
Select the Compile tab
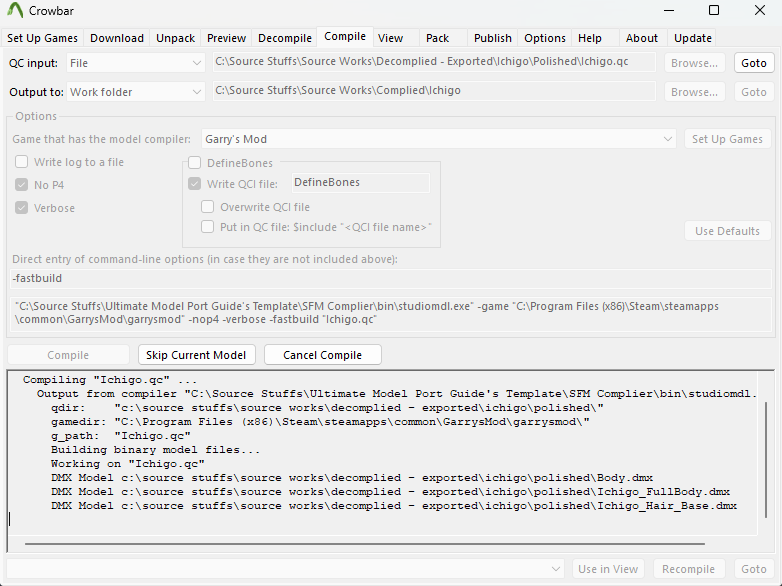click(x=345, y=36)
